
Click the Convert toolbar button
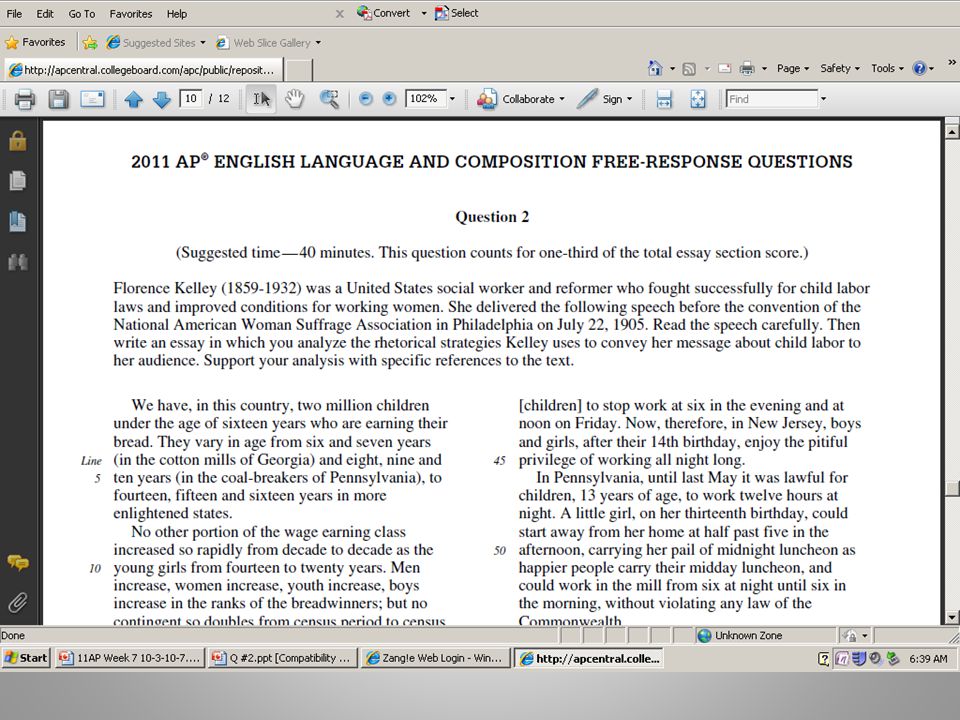point(384,13)
